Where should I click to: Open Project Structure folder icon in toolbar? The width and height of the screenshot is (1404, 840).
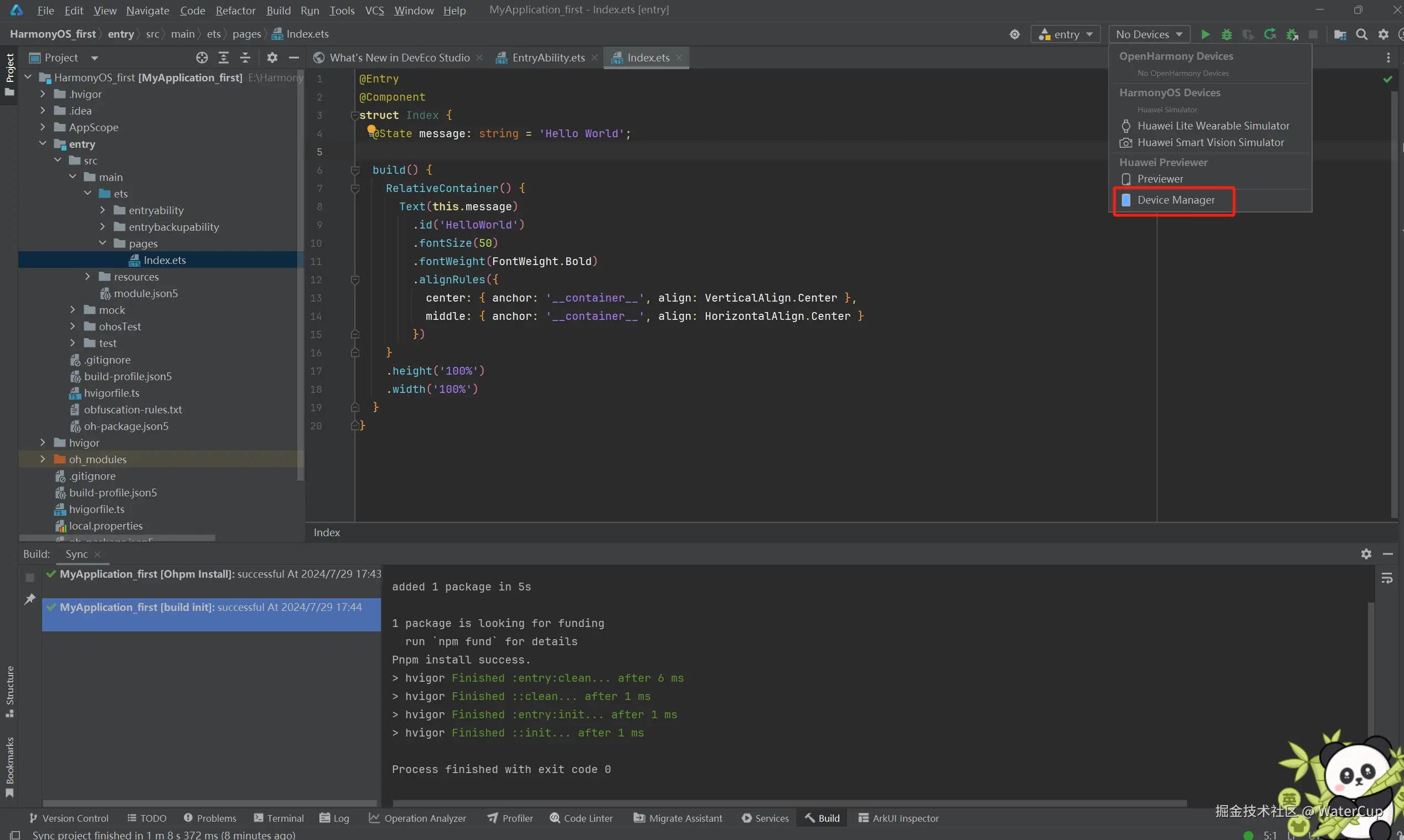click(x=1339, y=34)
